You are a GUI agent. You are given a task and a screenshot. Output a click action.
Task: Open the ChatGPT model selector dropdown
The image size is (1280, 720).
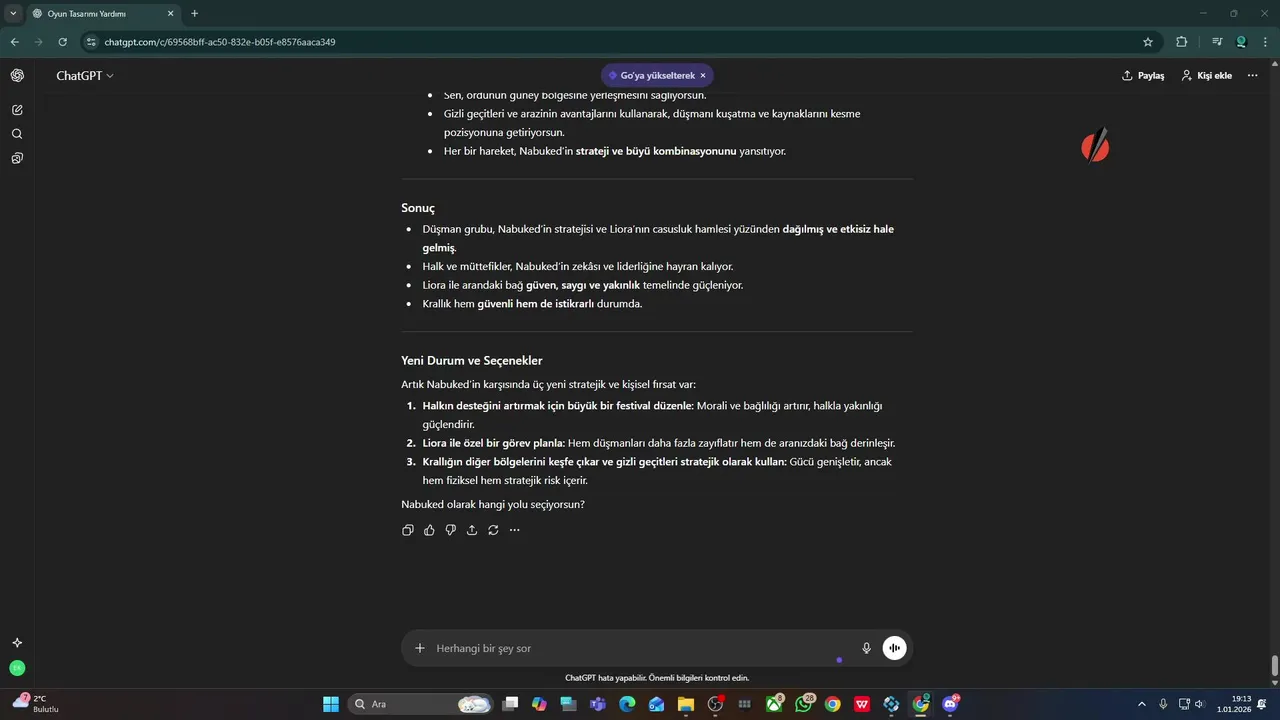85,76
